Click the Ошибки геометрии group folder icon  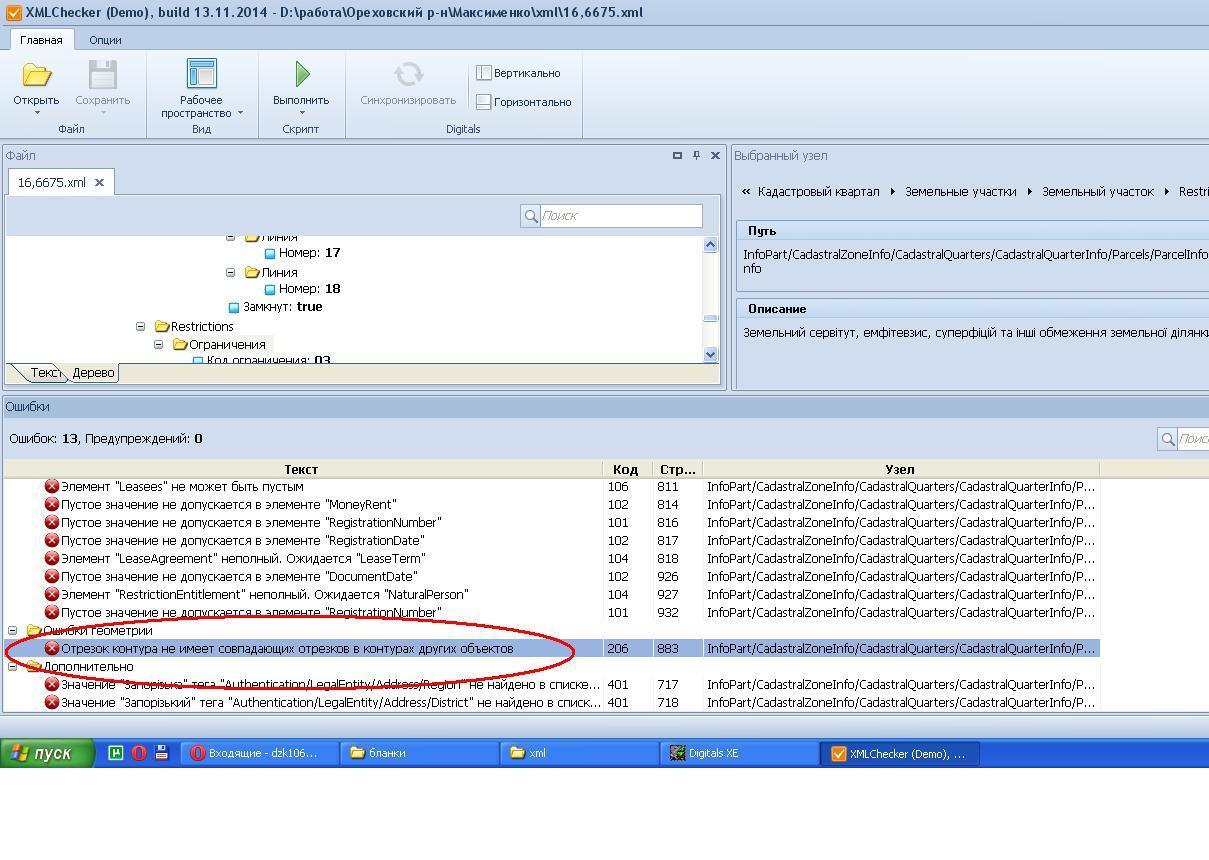[33, 631]
